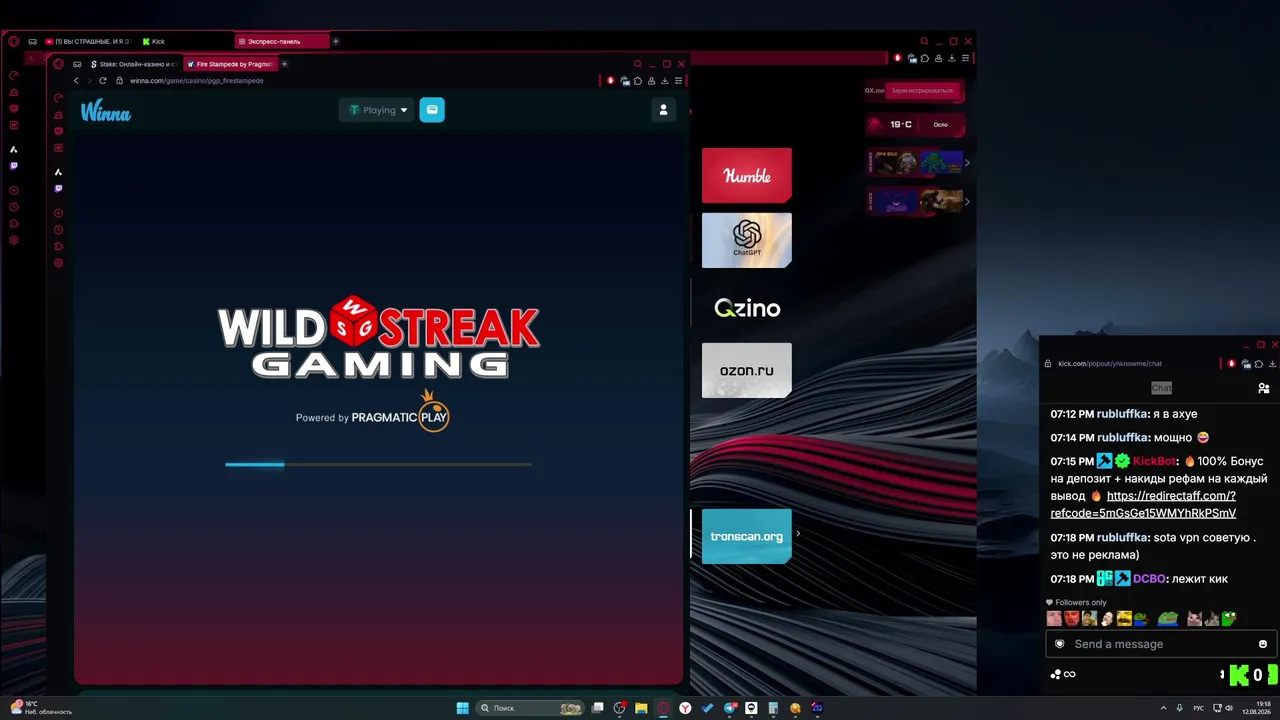Open Opera GX from the taskbar
This screenshot has width=1280, height=720.
point(663,708)
